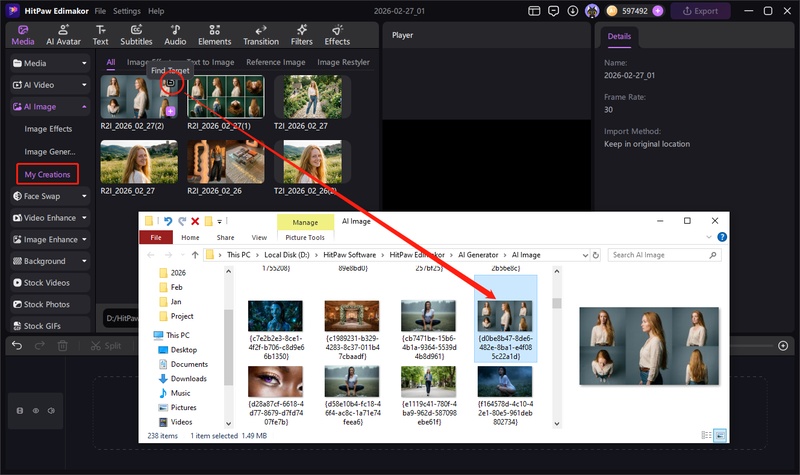Switch Explorer to large thumbnails view

click(x=720, y=435)
